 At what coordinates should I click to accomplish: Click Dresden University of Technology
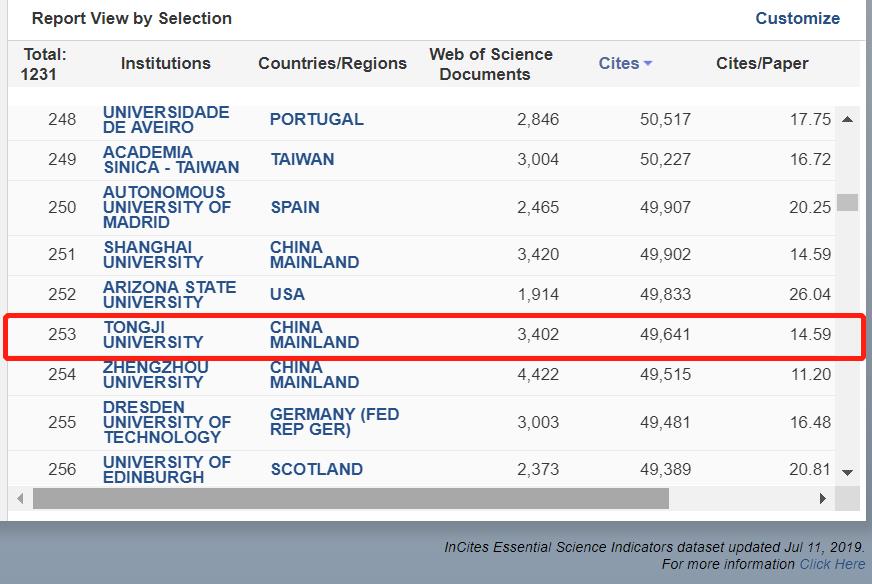tap(167, 422)
